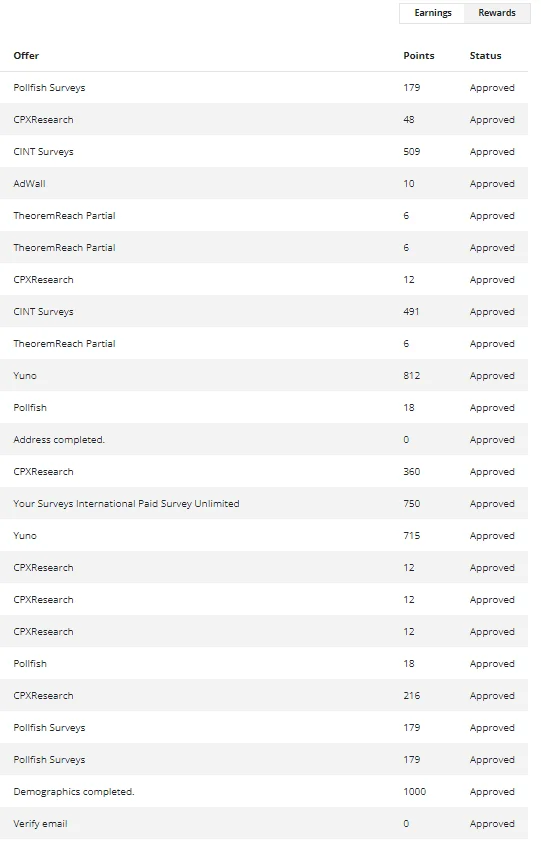Viewport: 541px width, 848px height.
Task: Select CPXResearch offer with 48 points
Action: pos(264,120)
